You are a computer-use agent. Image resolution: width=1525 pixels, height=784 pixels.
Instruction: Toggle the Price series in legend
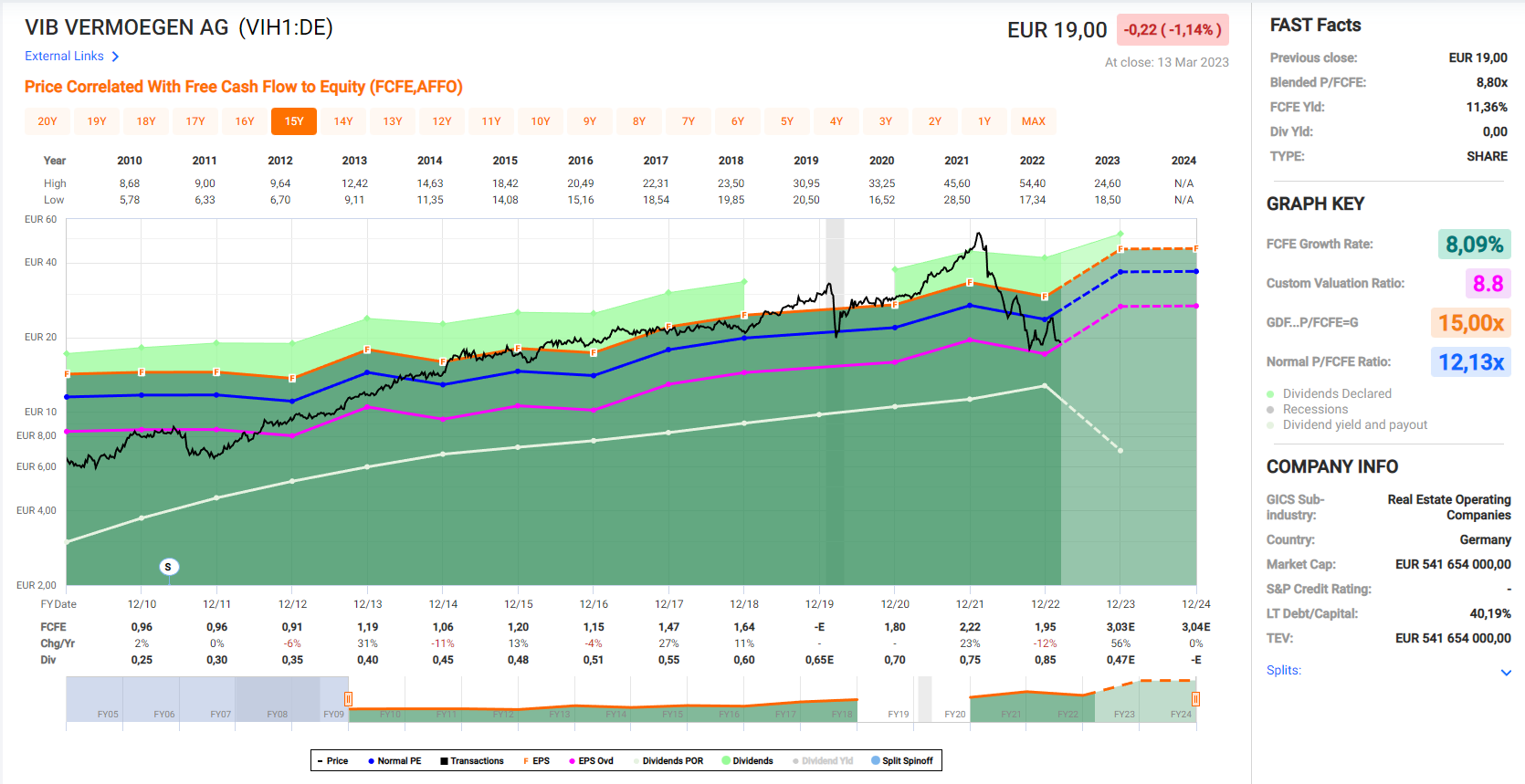pos(332,761)
